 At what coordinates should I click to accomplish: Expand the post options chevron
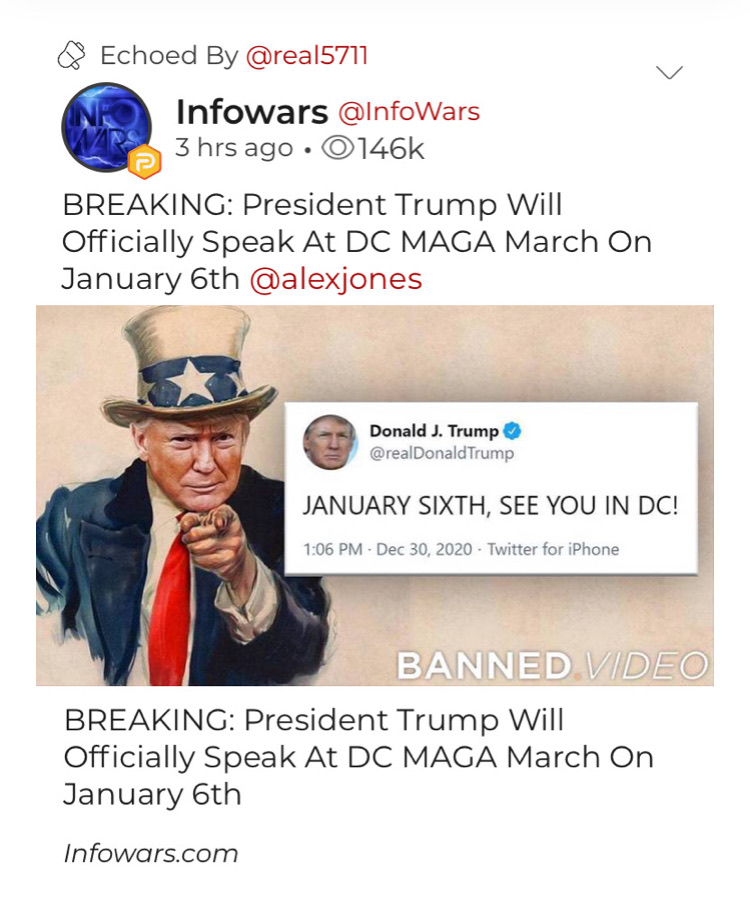pos(670,72)
